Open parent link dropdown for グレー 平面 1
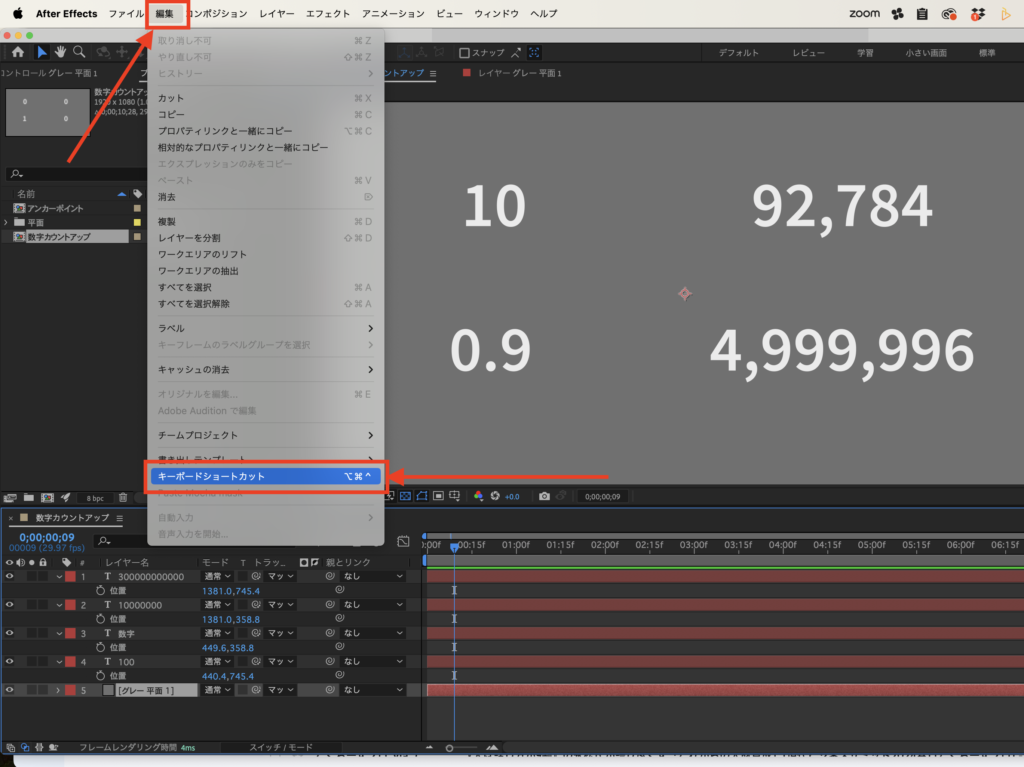Image resolution: width=1024 pixels, height=767 pixels. 371,690
